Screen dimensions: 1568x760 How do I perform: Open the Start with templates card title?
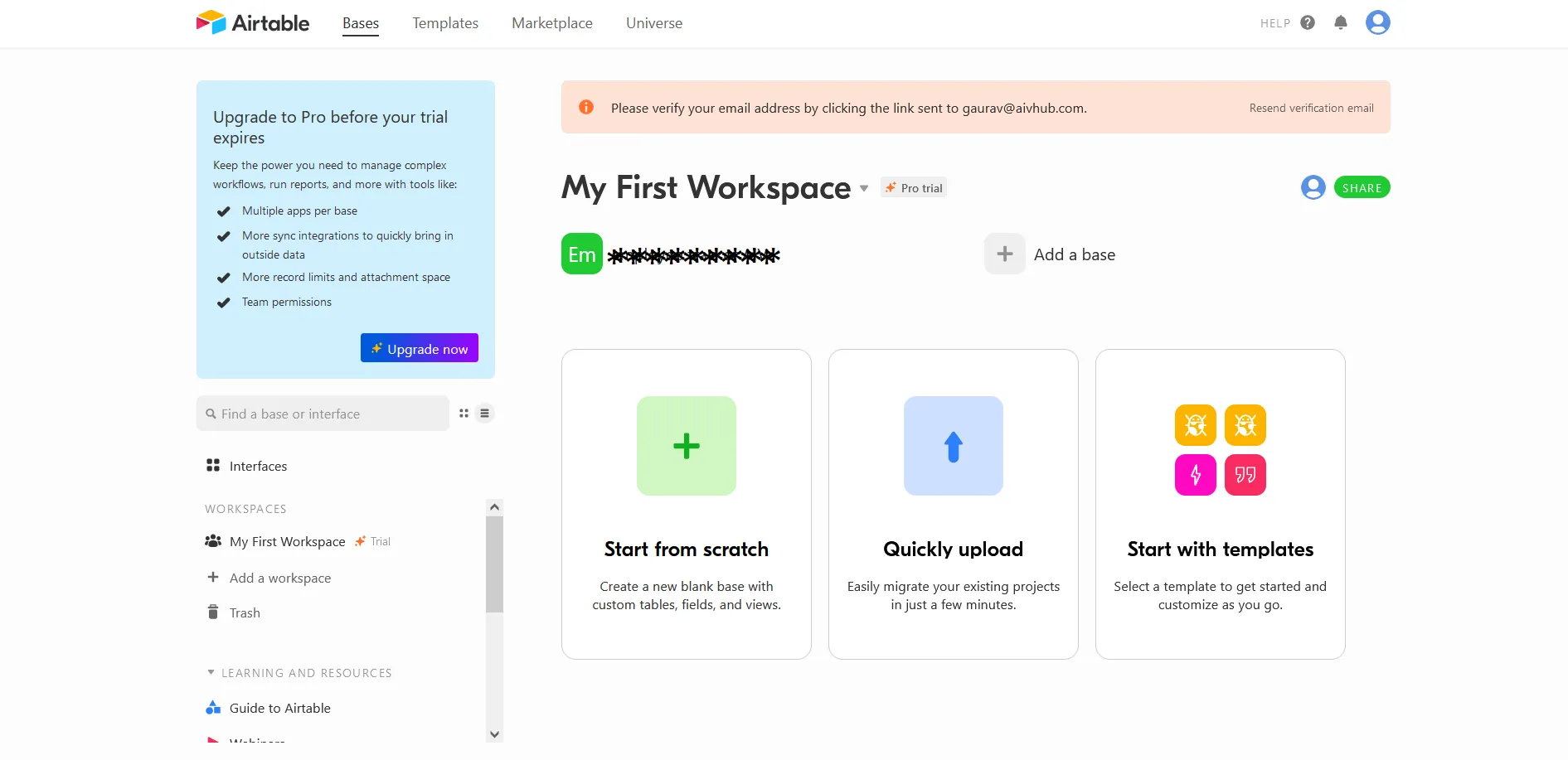1221,549
